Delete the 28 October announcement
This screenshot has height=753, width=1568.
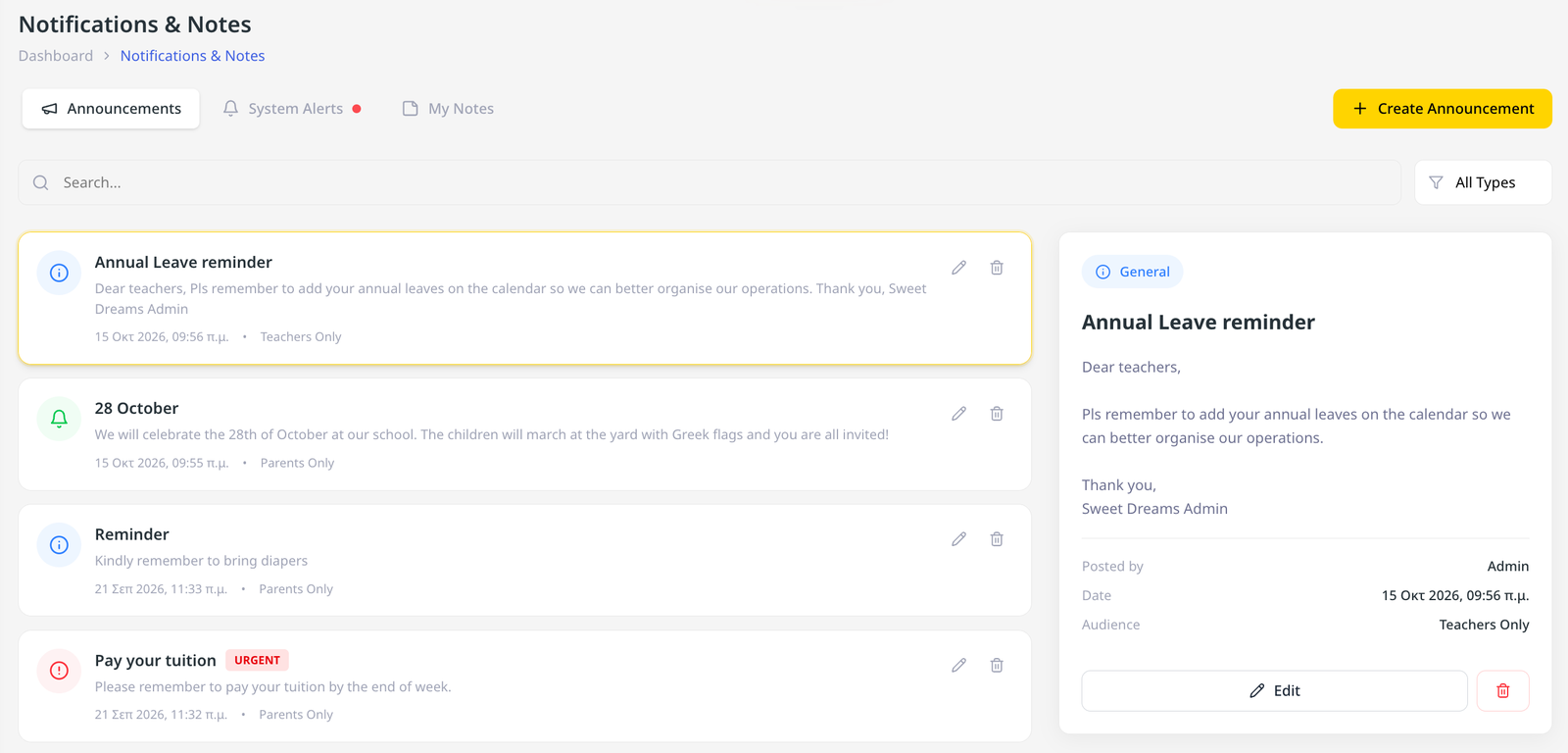pos(997,414)
